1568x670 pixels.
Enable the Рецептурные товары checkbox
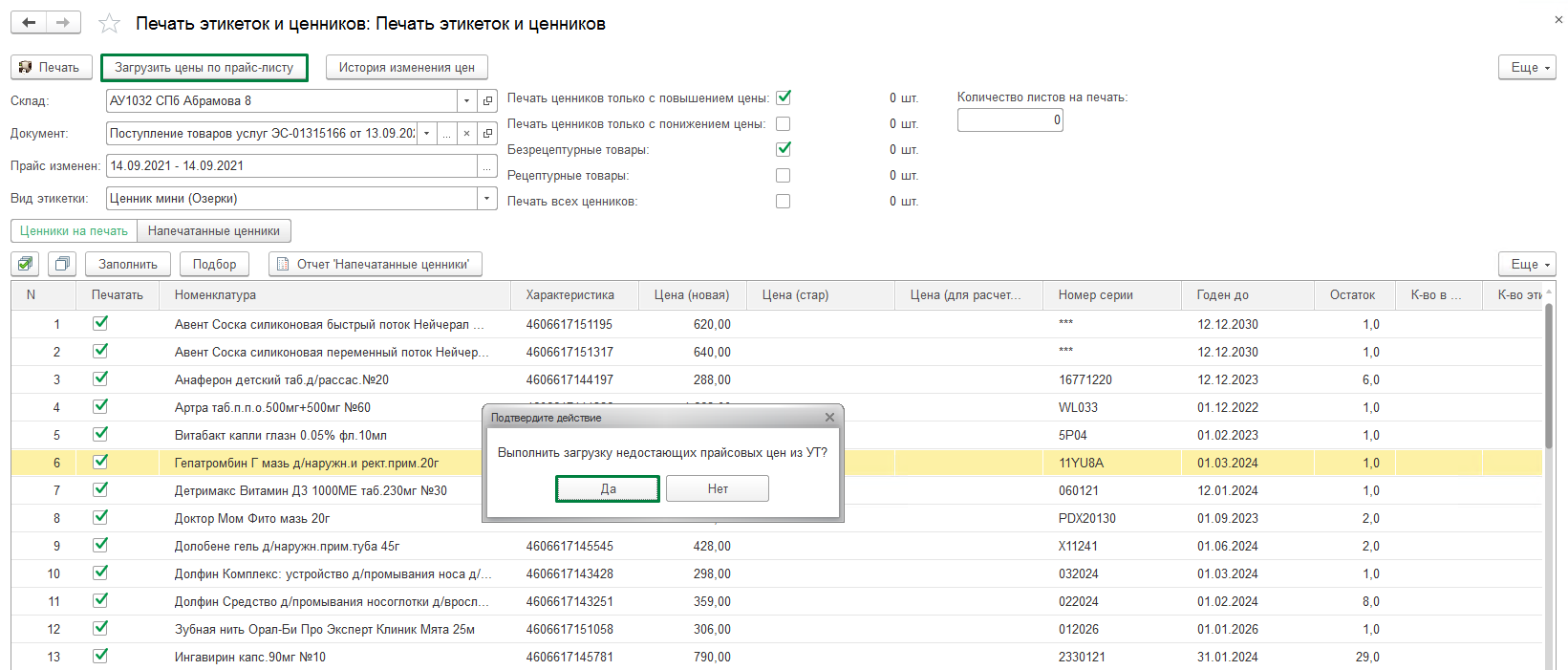pyautogui.click(x=784, y=176)
